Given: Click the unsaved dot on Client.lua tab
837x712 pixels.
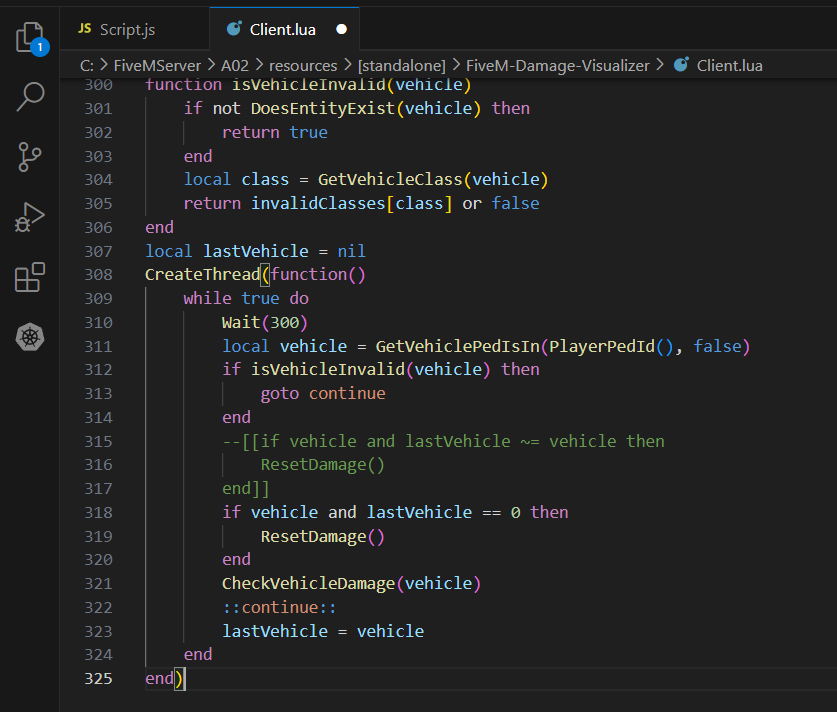Looking at the screenshot, I should click(x=340, y=30).
